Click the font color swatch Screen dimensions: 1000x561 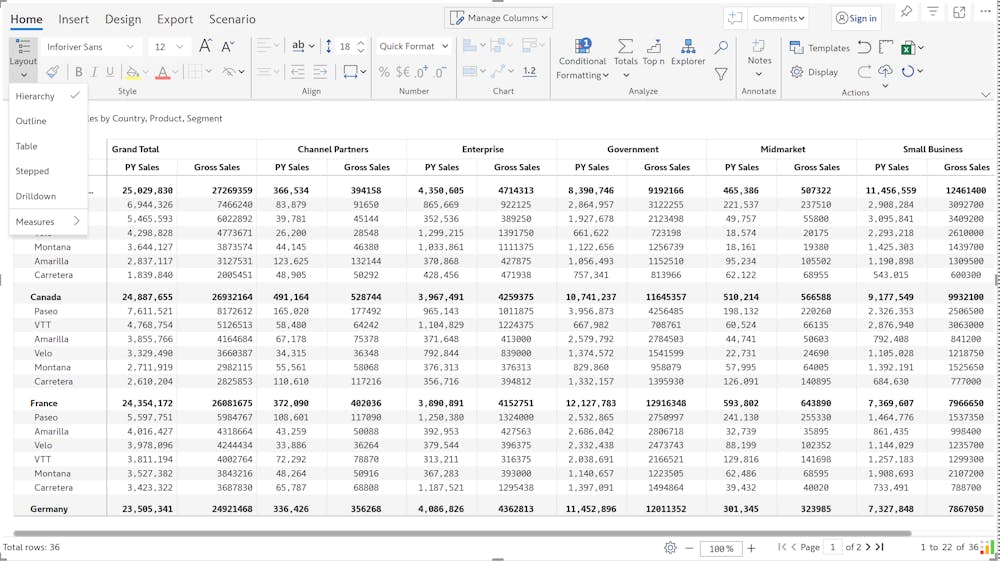[x=162, y=72]
